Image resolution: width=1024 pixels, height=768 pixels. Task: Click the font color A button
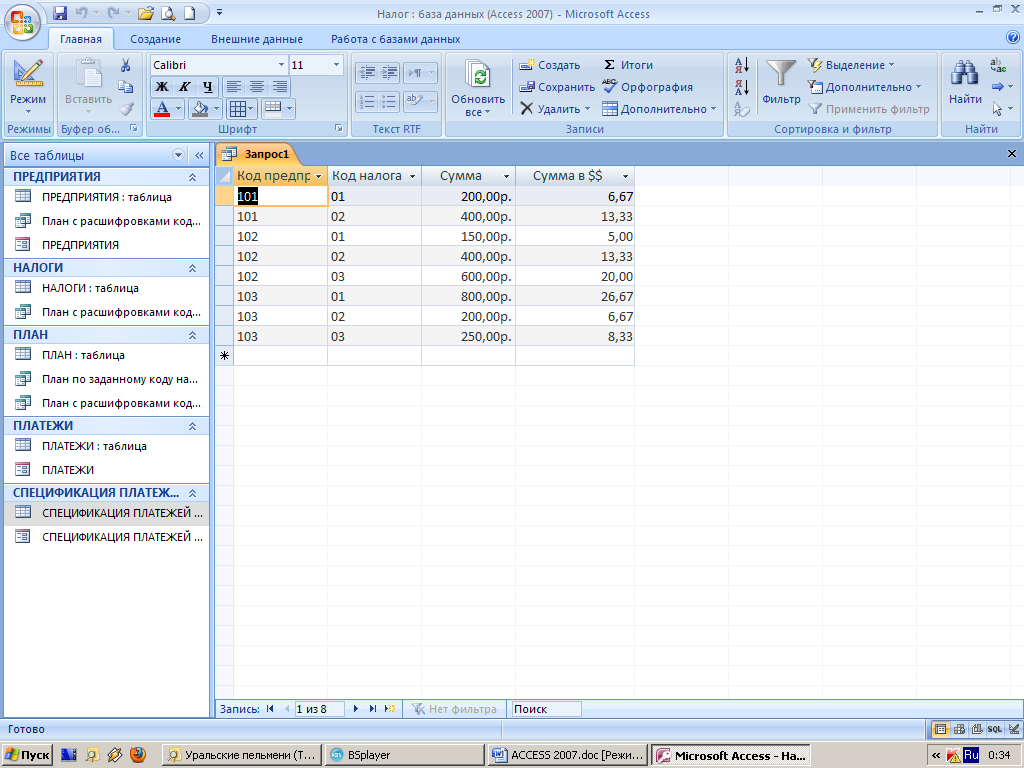click(x=162, y=108)
